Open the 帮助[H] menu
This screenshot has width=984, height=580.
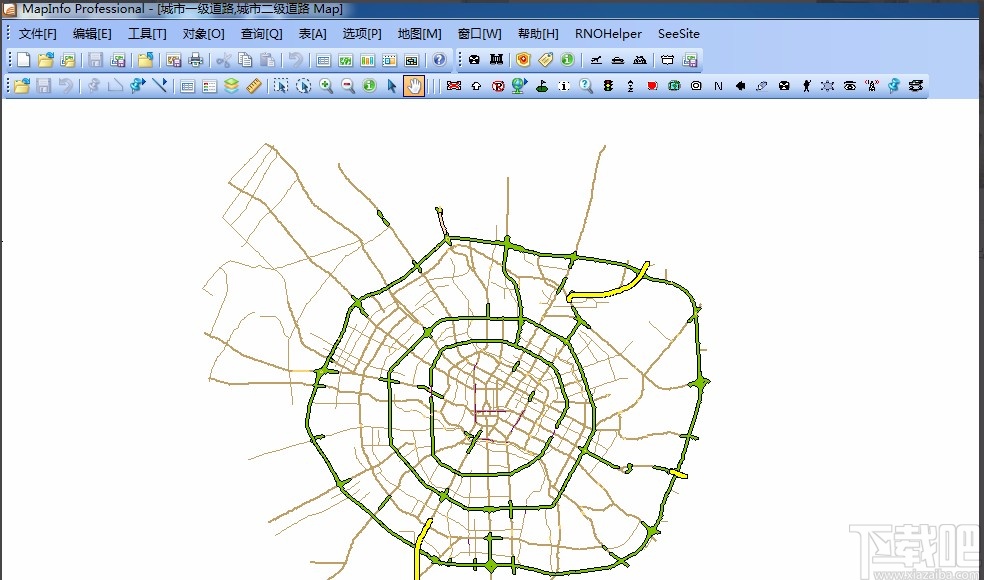[x=538, y=34]
